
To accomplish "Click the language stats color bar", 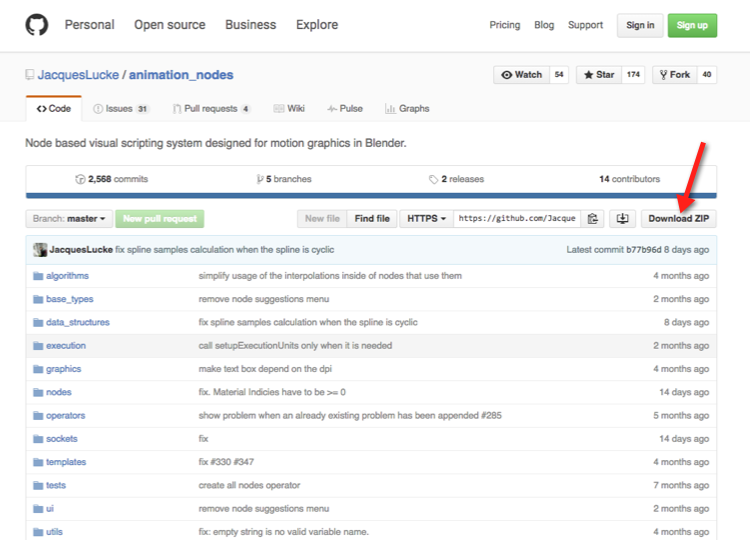I will [x=371, y=196].
